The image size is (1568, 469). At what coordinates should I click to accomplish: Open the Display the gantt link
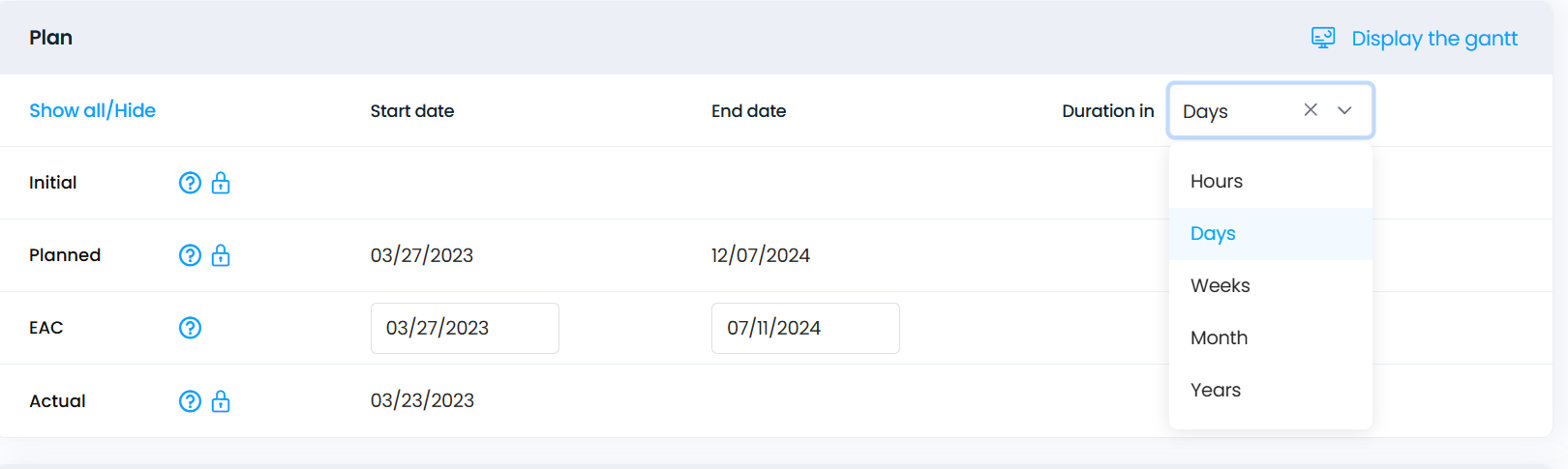(x=1434, y=39)
